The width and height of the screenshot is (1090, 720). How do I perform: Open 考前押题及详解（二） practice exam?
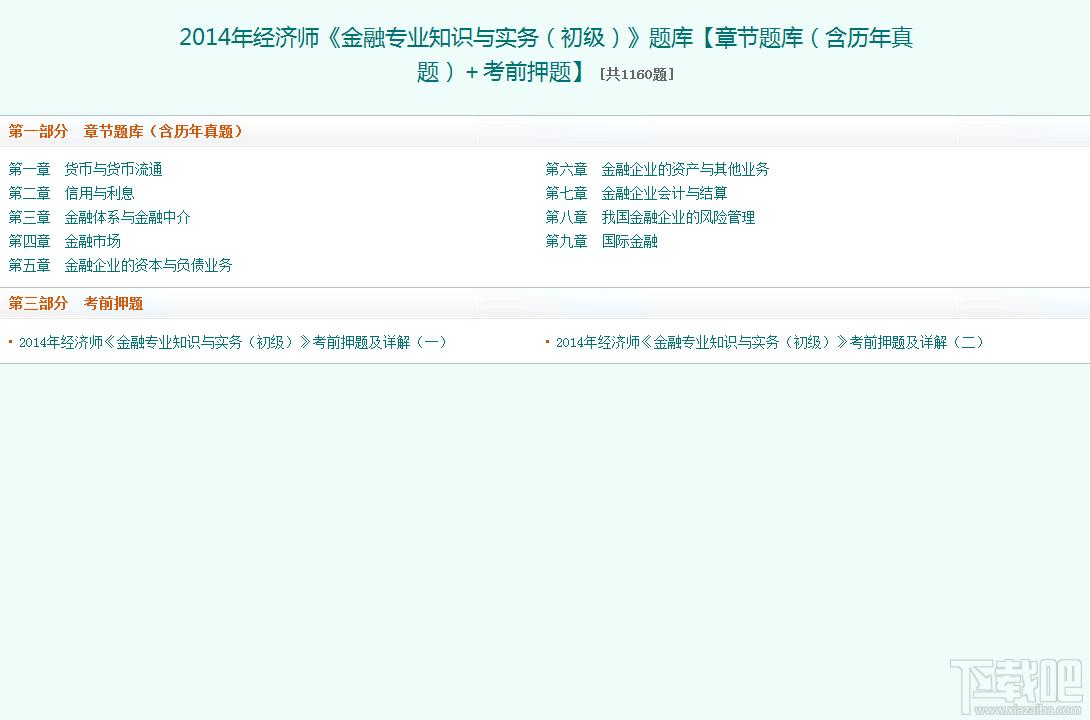[x=770, y=342]
